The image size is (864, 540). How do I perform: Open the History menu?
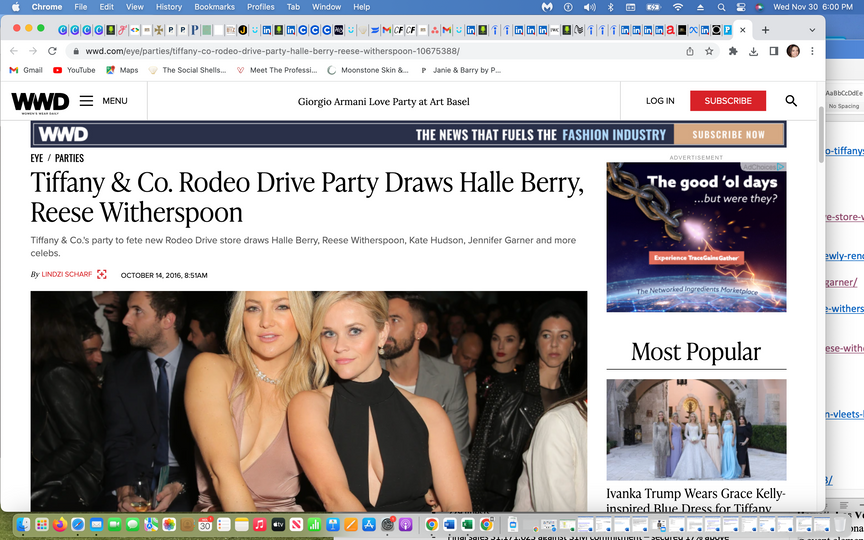(x=168, y=7)
